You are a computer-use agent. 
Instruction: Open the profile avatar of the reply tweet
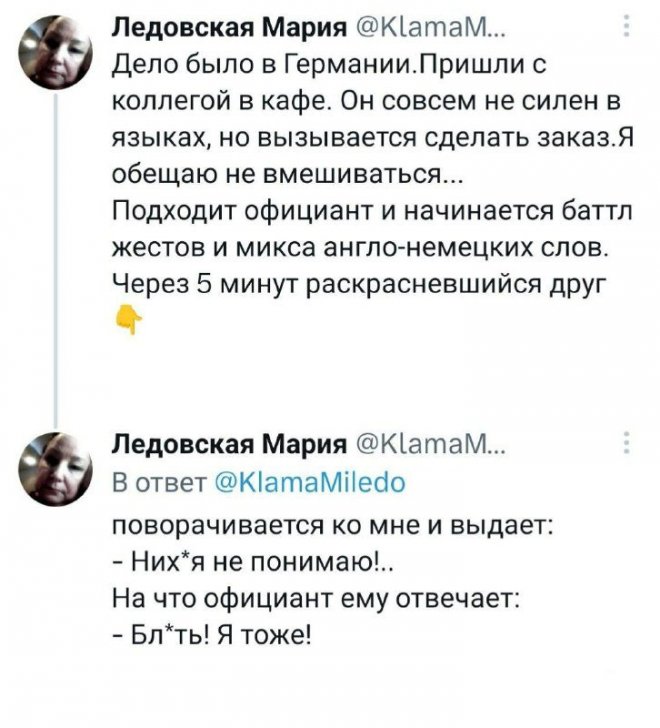(x=57, y=464)
